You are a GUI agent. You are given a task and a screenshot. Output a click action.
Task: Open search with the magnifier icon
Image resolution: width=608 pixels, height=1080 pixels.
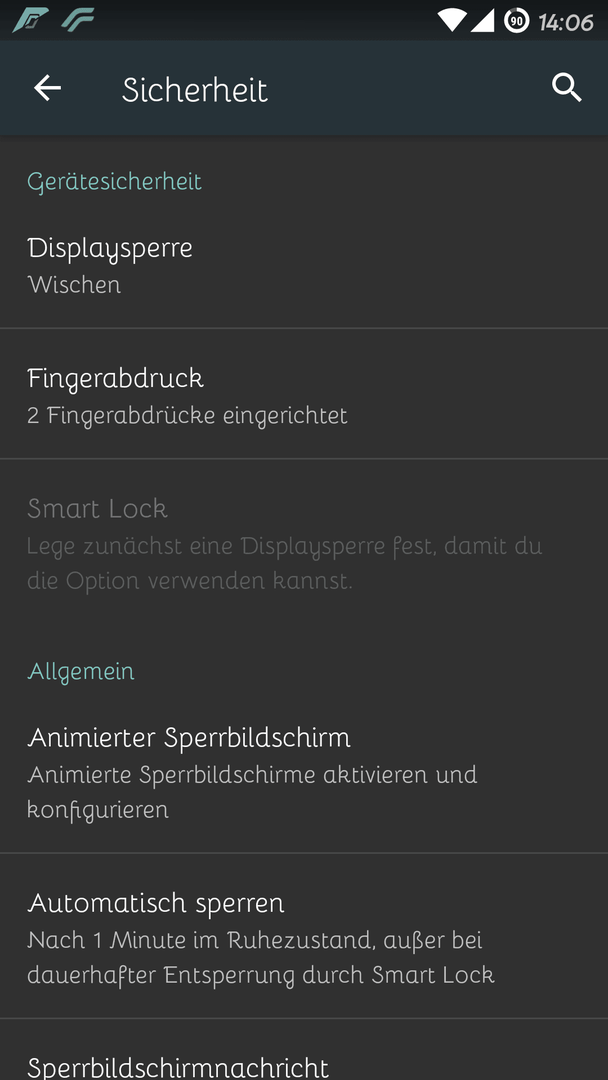coord(567,88)
